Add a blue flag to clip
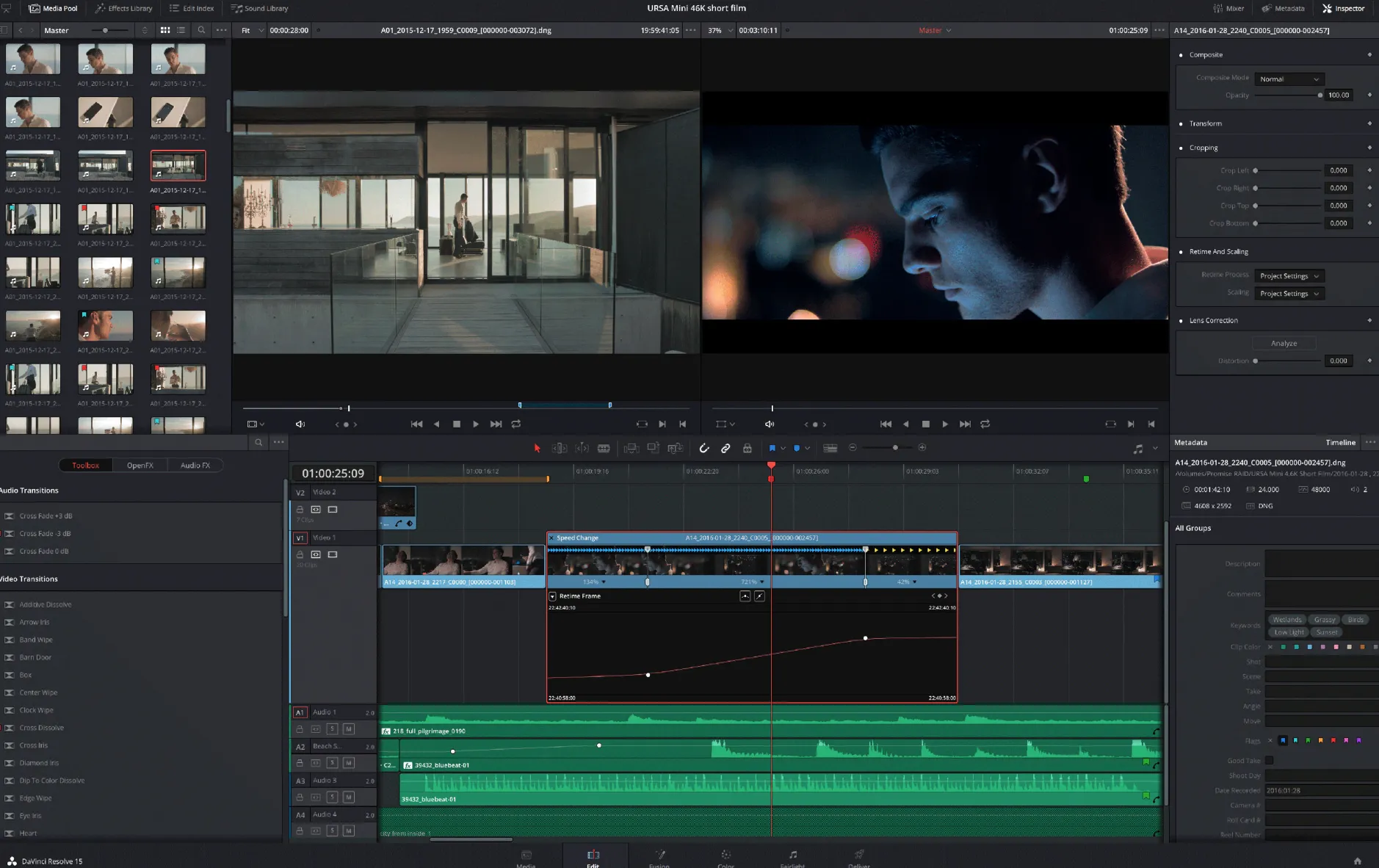This screenshot has width=1379, height=868. pos(772,448)
